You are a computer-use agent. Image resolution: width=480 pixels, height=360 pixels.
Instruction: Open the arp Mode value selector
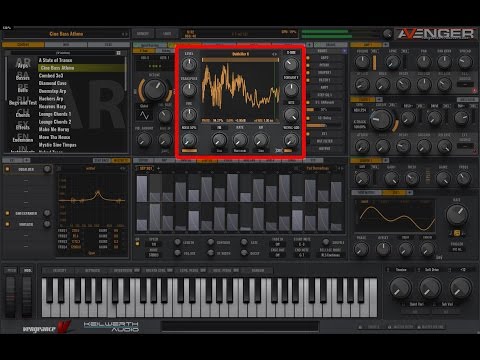154,255
